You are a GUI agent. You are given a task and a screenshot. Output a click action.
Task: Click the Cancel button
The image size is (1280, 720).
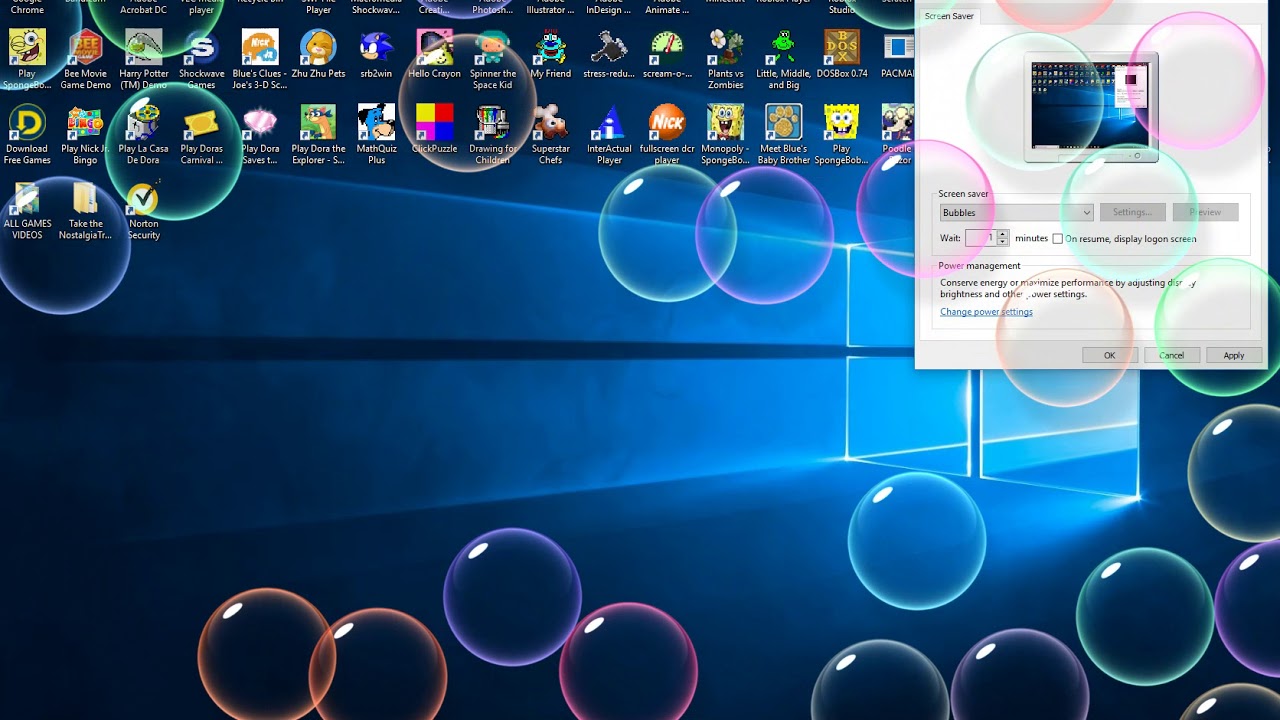1171,355
